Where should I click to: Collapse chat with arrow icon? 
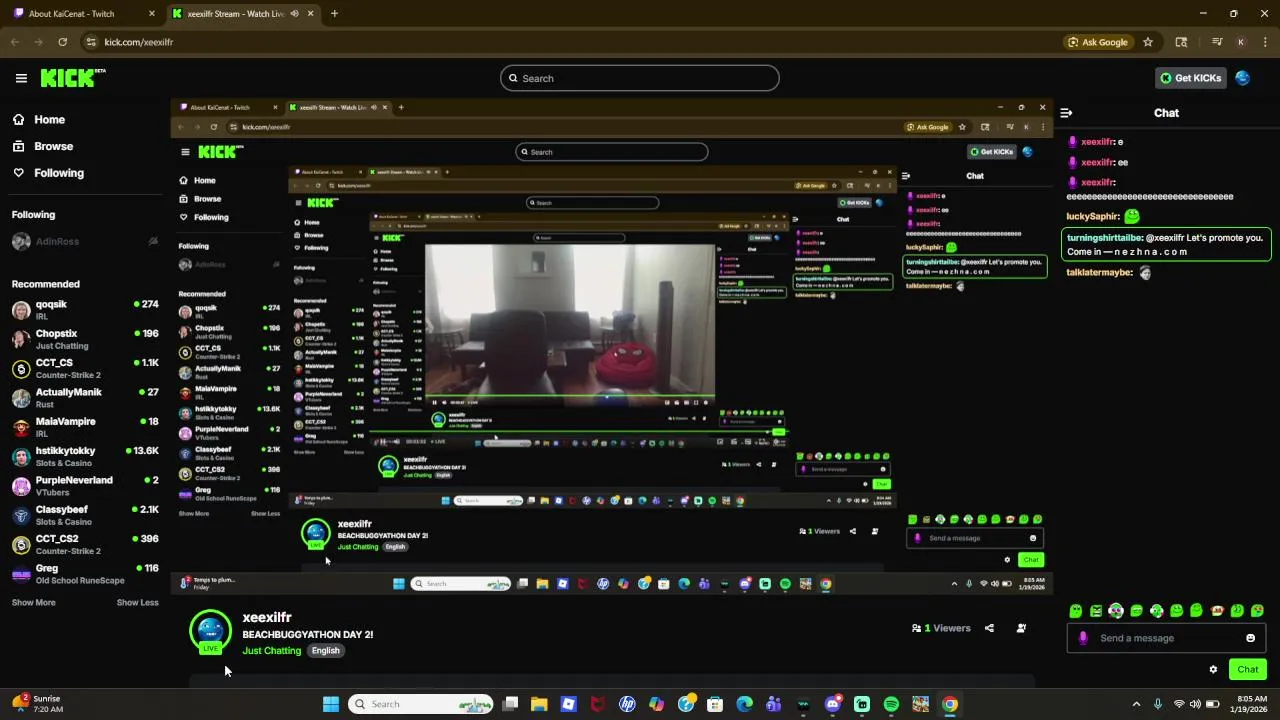(x=1066, y=113)
